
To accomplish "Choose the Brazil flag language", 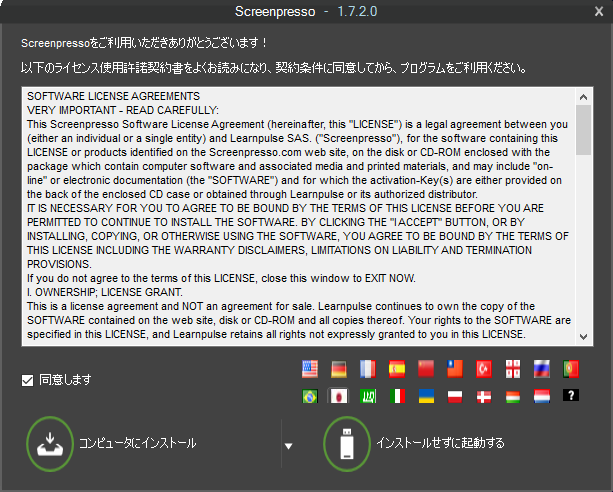I will point(310,396).
